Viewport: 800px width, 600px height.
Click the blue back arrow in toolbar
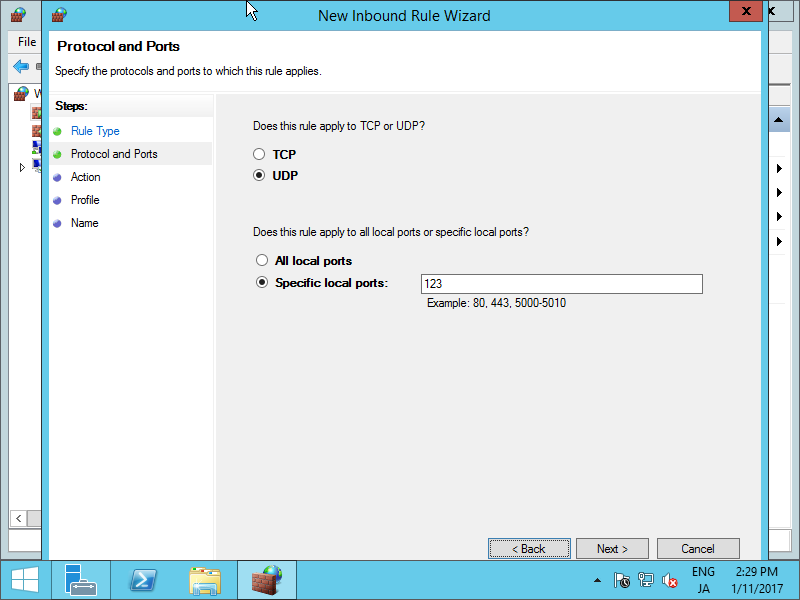(x=21, y=66)
